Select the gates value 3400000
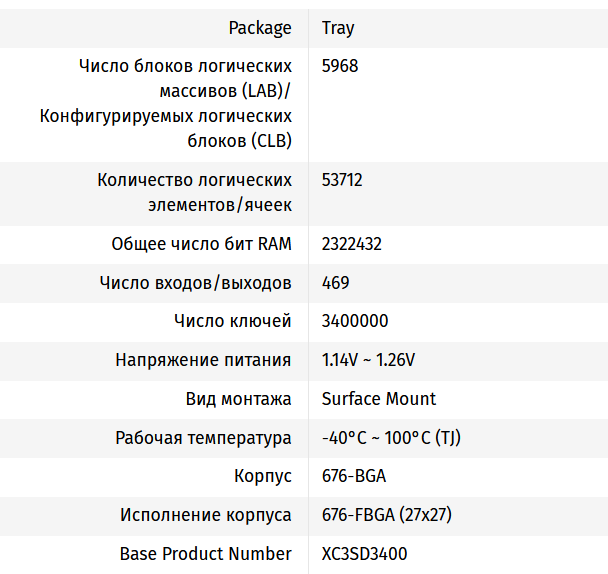The height and width of the screenshot is (574, 608). coord(355,321)
